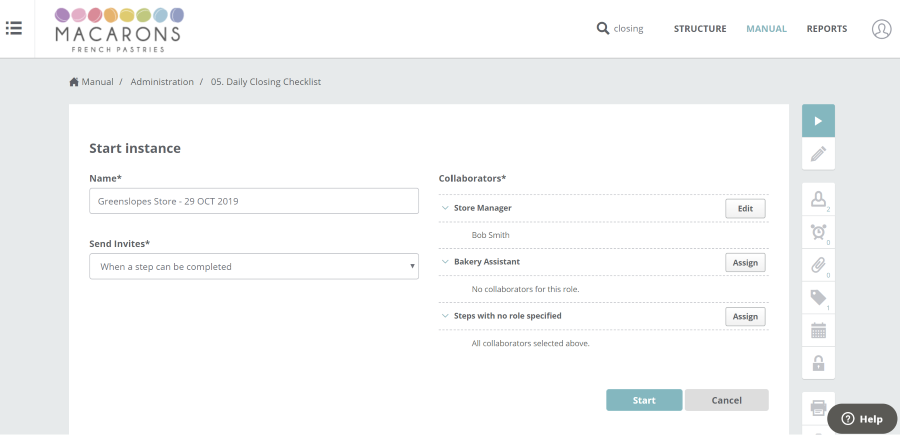Click the 05. Daily Closing Checklist breadcrumb

coord(266,82)
